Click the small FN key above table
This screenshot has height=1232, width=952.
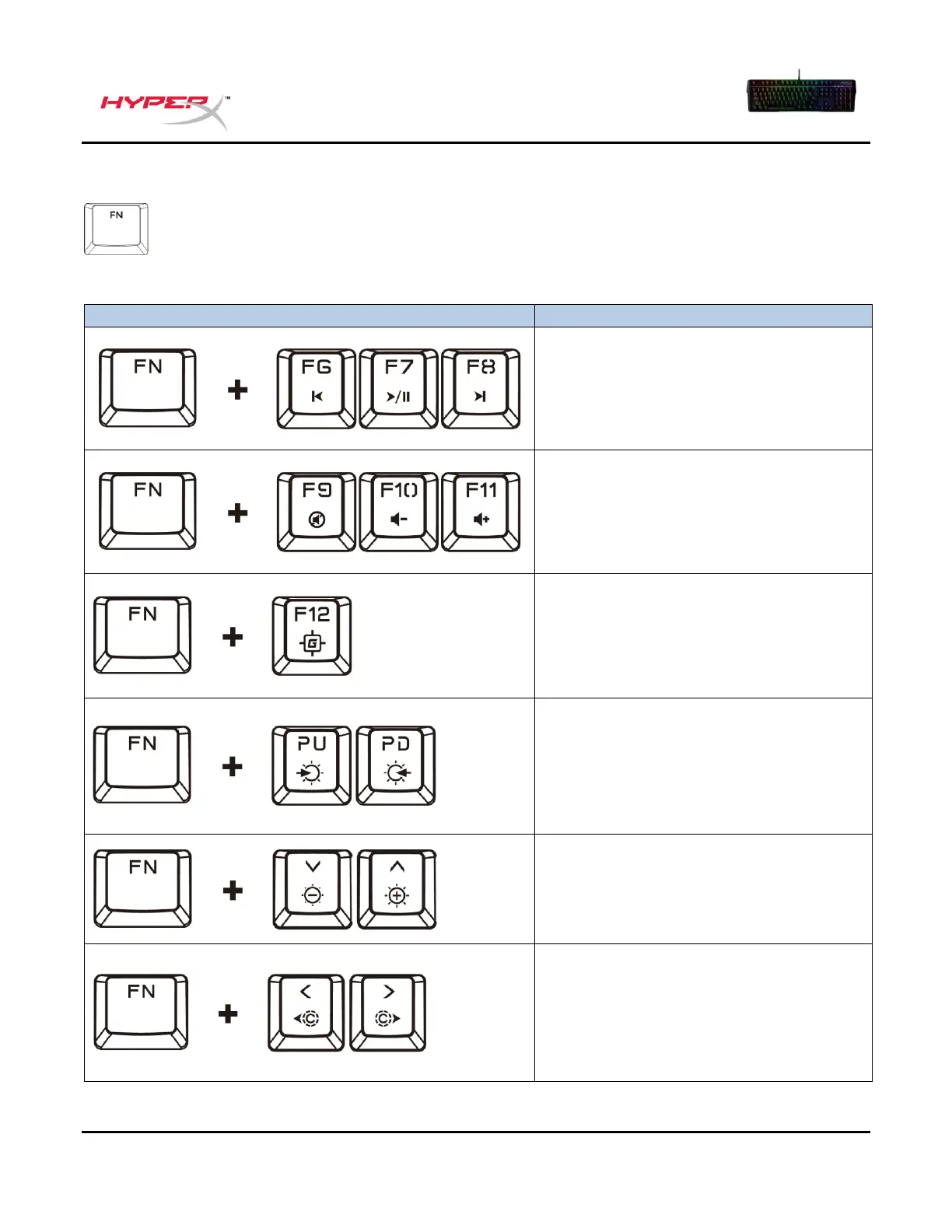[x=116, y=229]
